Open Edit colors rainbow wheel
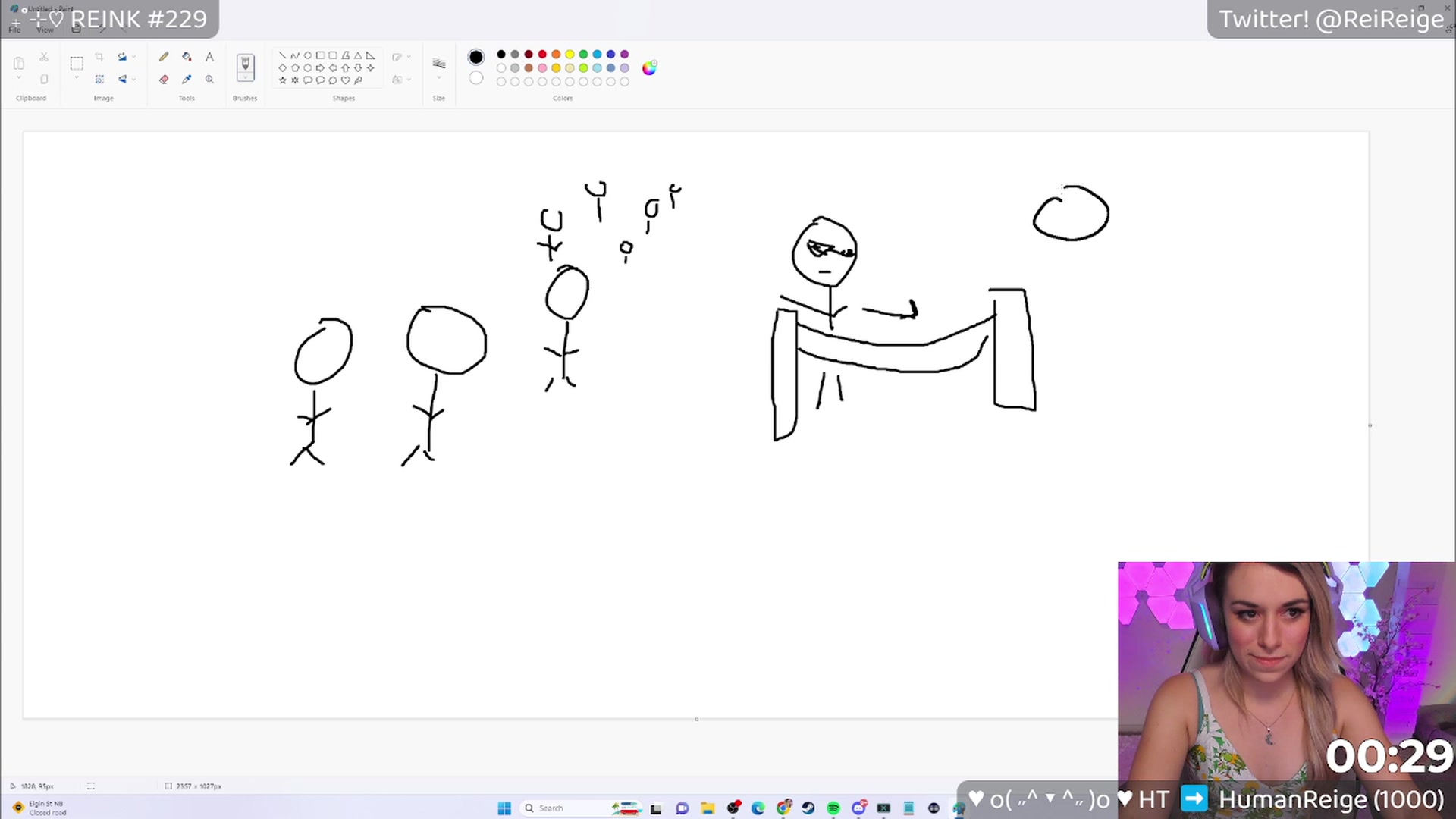 click(x=649, y=68)
